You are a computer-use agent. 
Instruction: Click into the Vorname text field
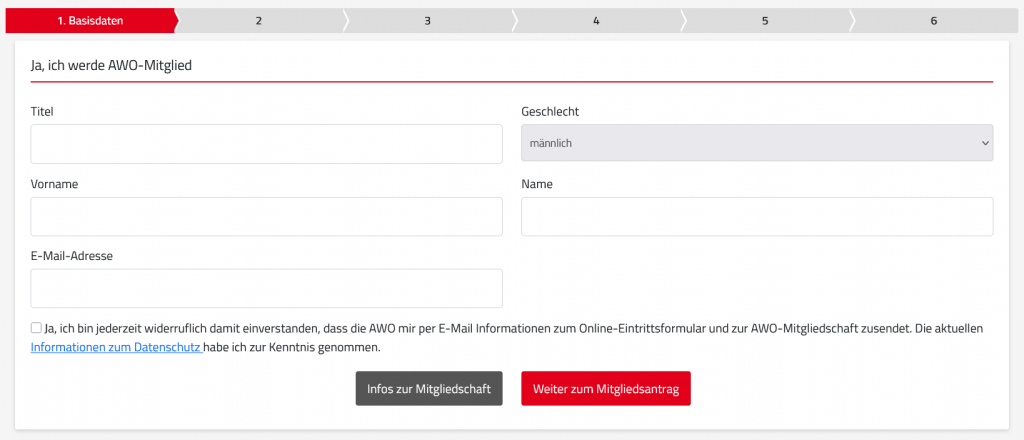pyautogui.click(x=266, y=216)
